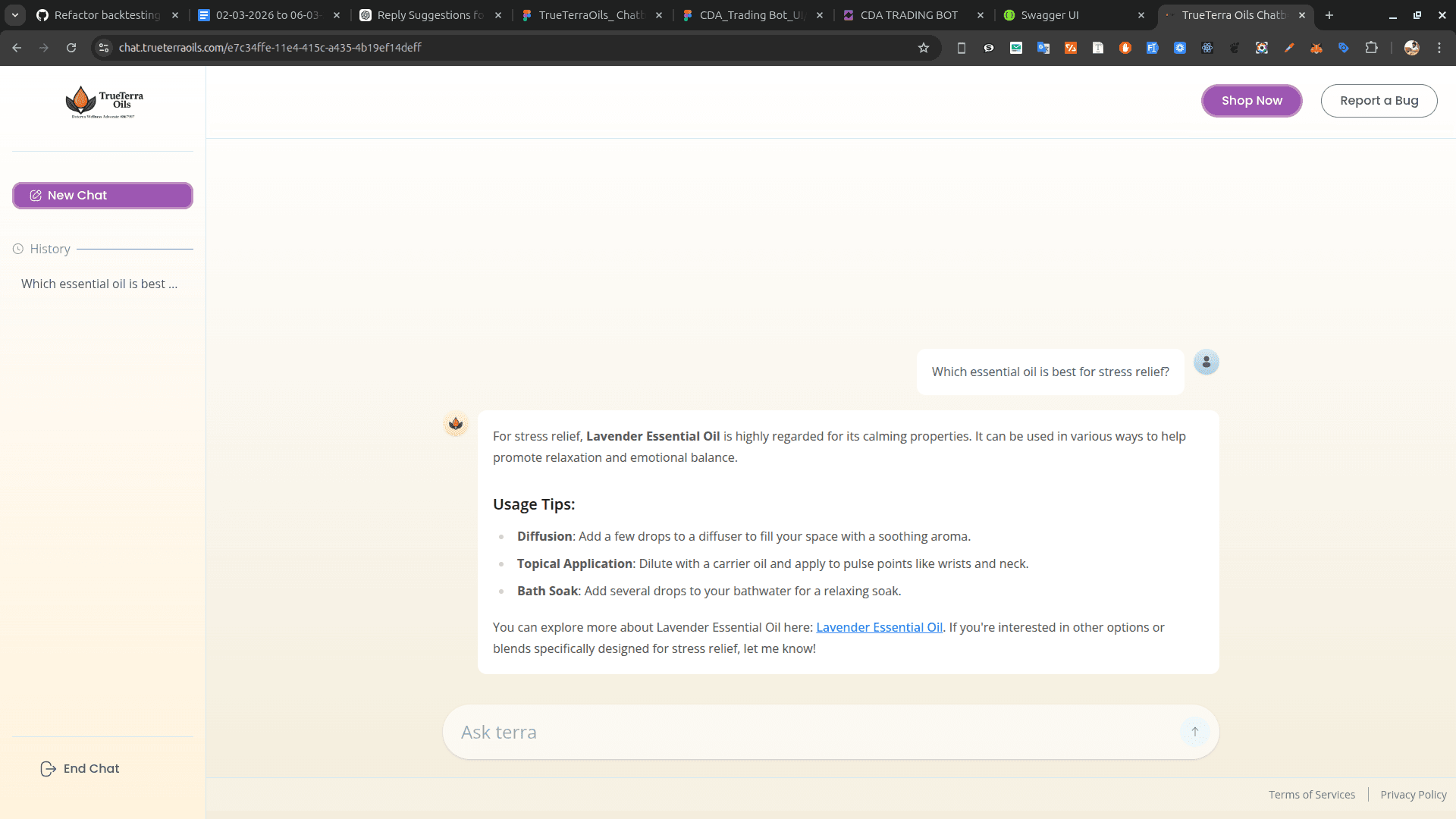Click inside the Ask terra input field

pyautogui.click(x=758, y=732)
